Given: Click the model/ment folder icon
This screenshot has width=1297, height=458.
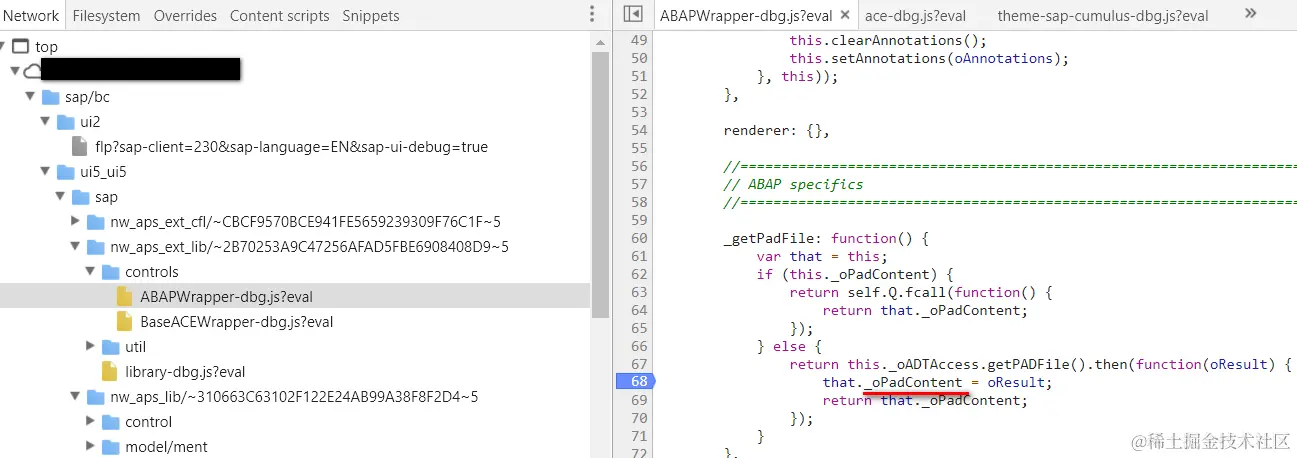Looking at the screenshot, I should pos(111,447).
